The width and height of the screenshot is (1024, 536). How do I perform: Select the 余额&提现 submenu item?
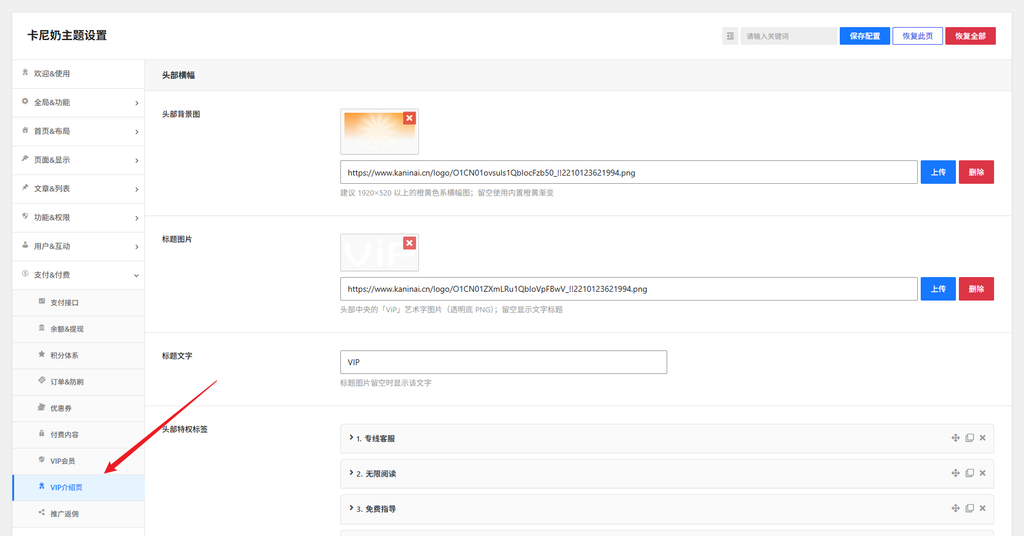(78, 329)
